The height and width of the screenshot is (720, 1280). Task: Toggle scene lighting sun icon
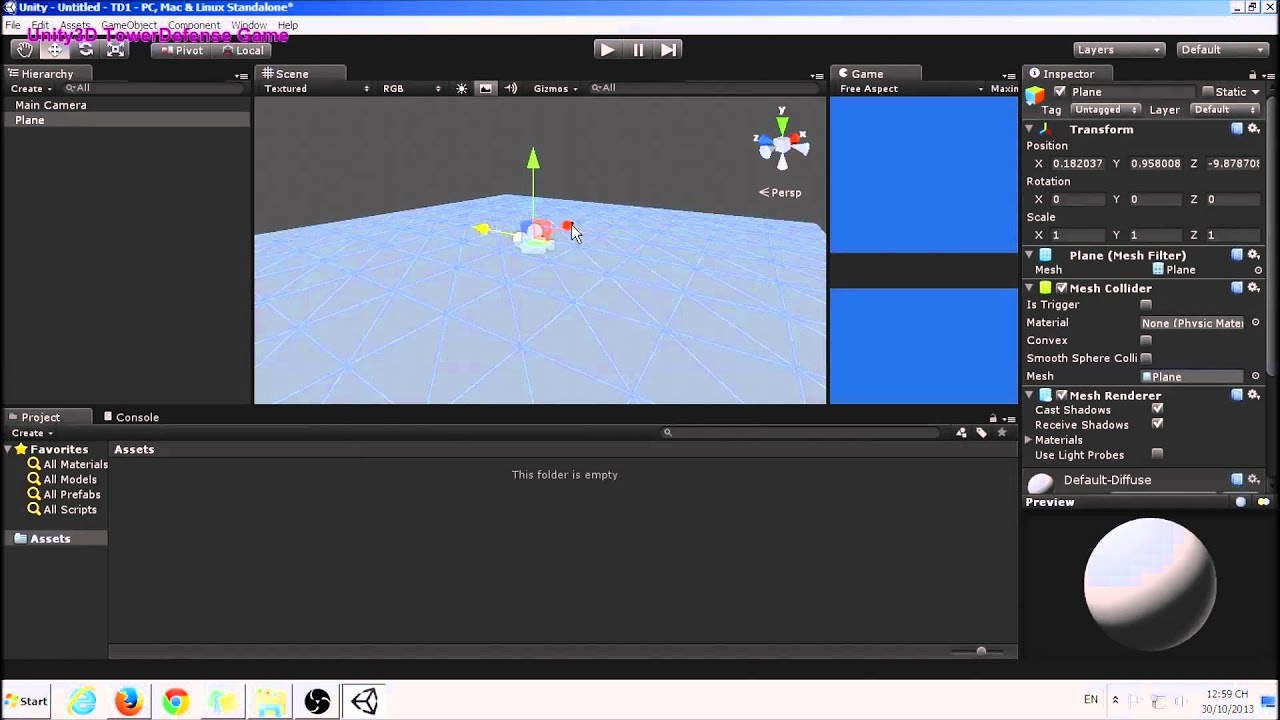pos(461,88)
